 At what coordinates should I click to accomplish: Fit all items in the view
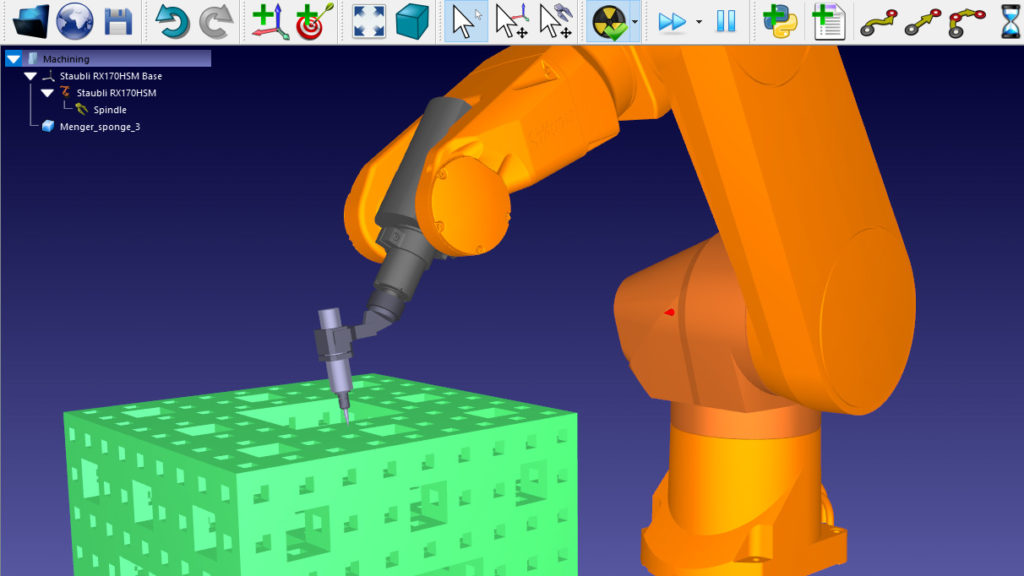tap(368, 21)
